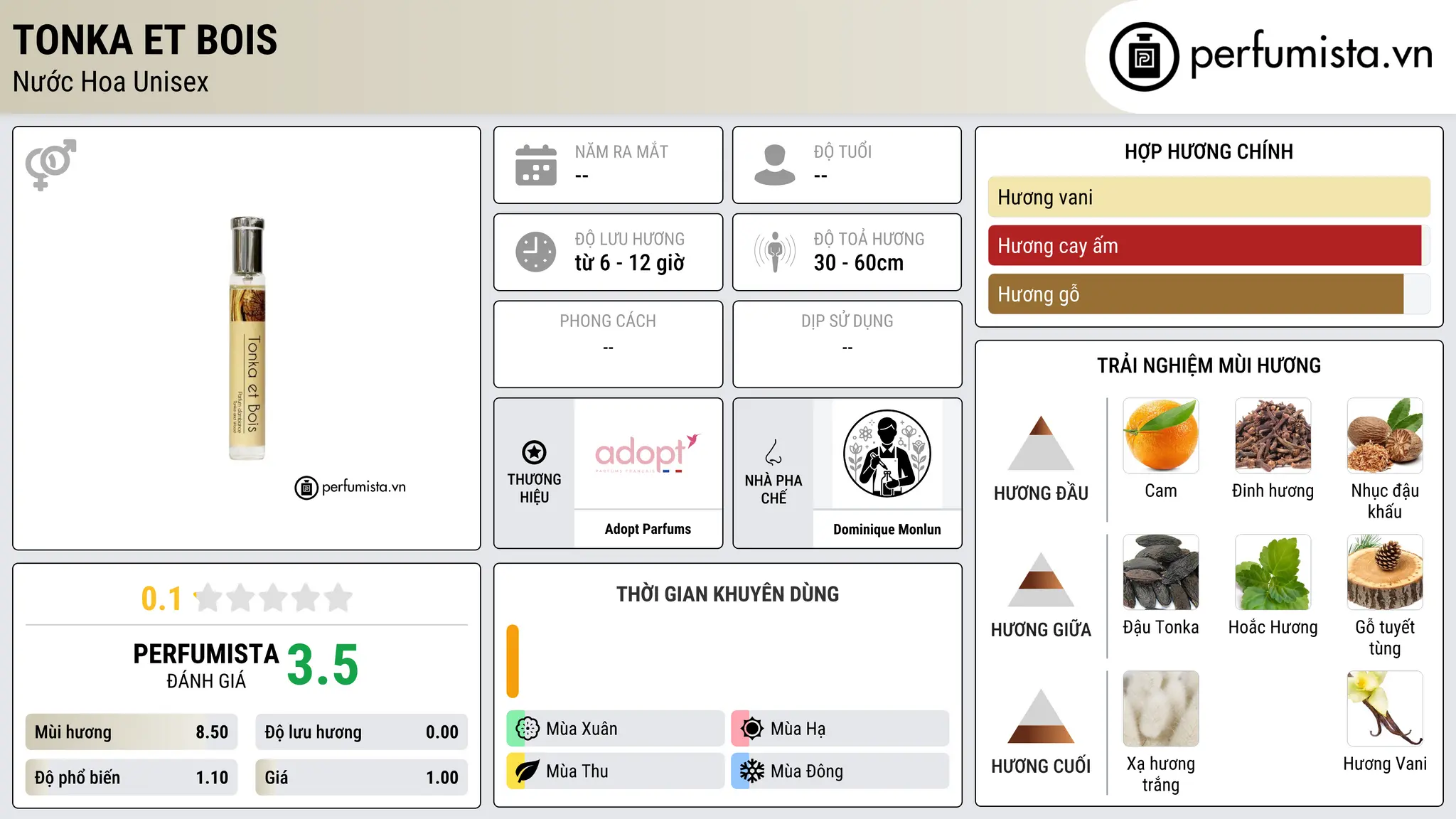Click the orange bar in the season chart
This screenshot has width=1456, height=819.
pyautogui.click(x=513, y=661)
